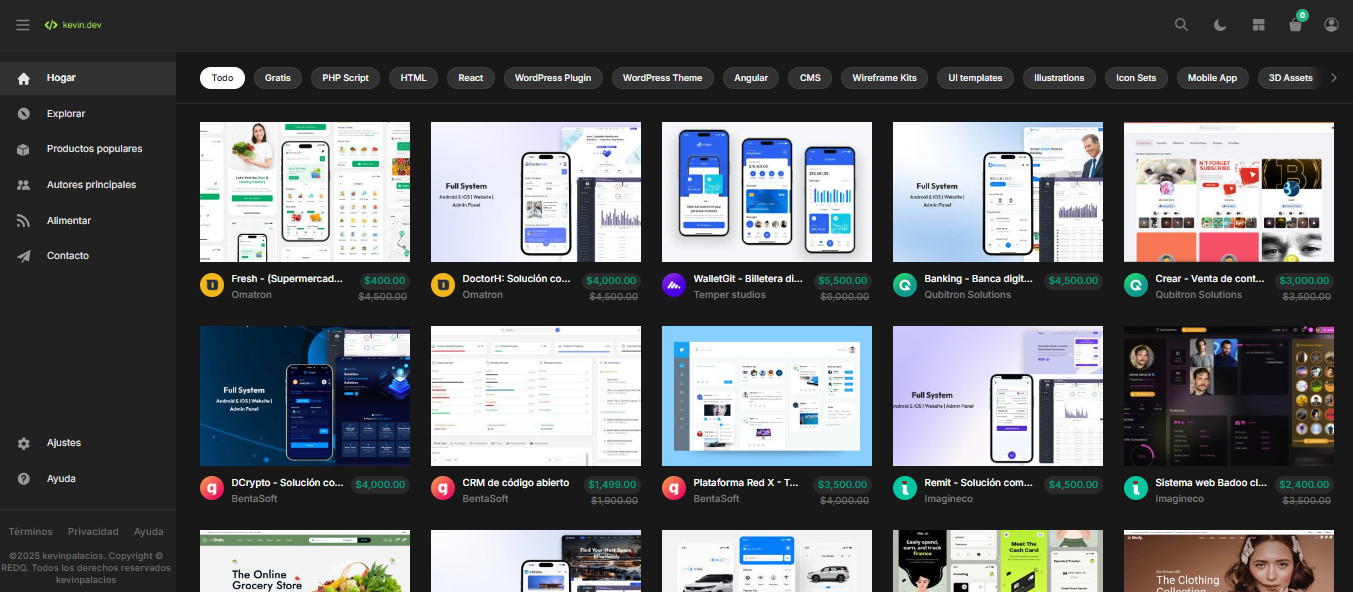Screen dimensions: 1353x592
Task: Select the UI templates filter
Action: pos(975,78)
